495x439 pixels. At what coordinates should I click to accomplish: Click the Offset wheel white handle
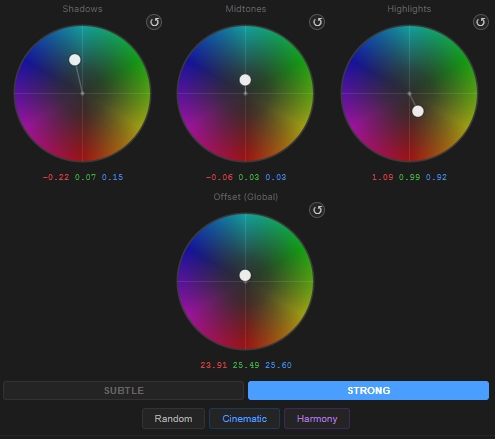click(x=245, y=275)
